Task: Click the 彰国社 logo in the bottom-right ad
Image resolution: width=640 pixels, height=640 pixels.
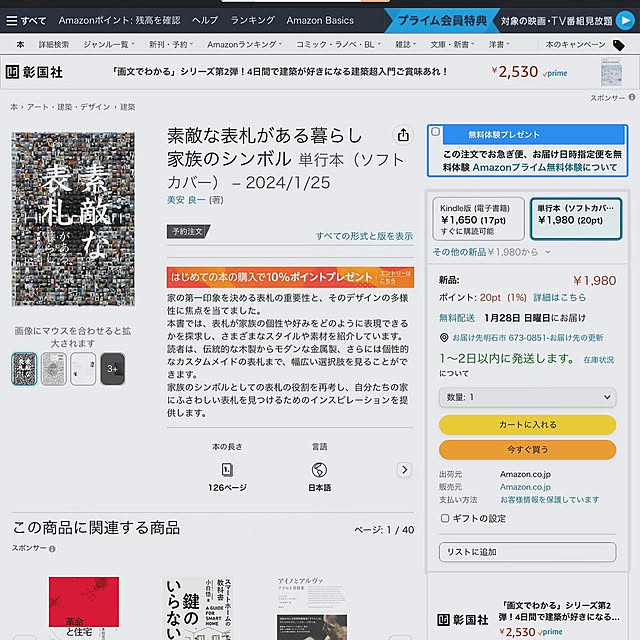Action: pyautogui.click(x=462, y=620)
